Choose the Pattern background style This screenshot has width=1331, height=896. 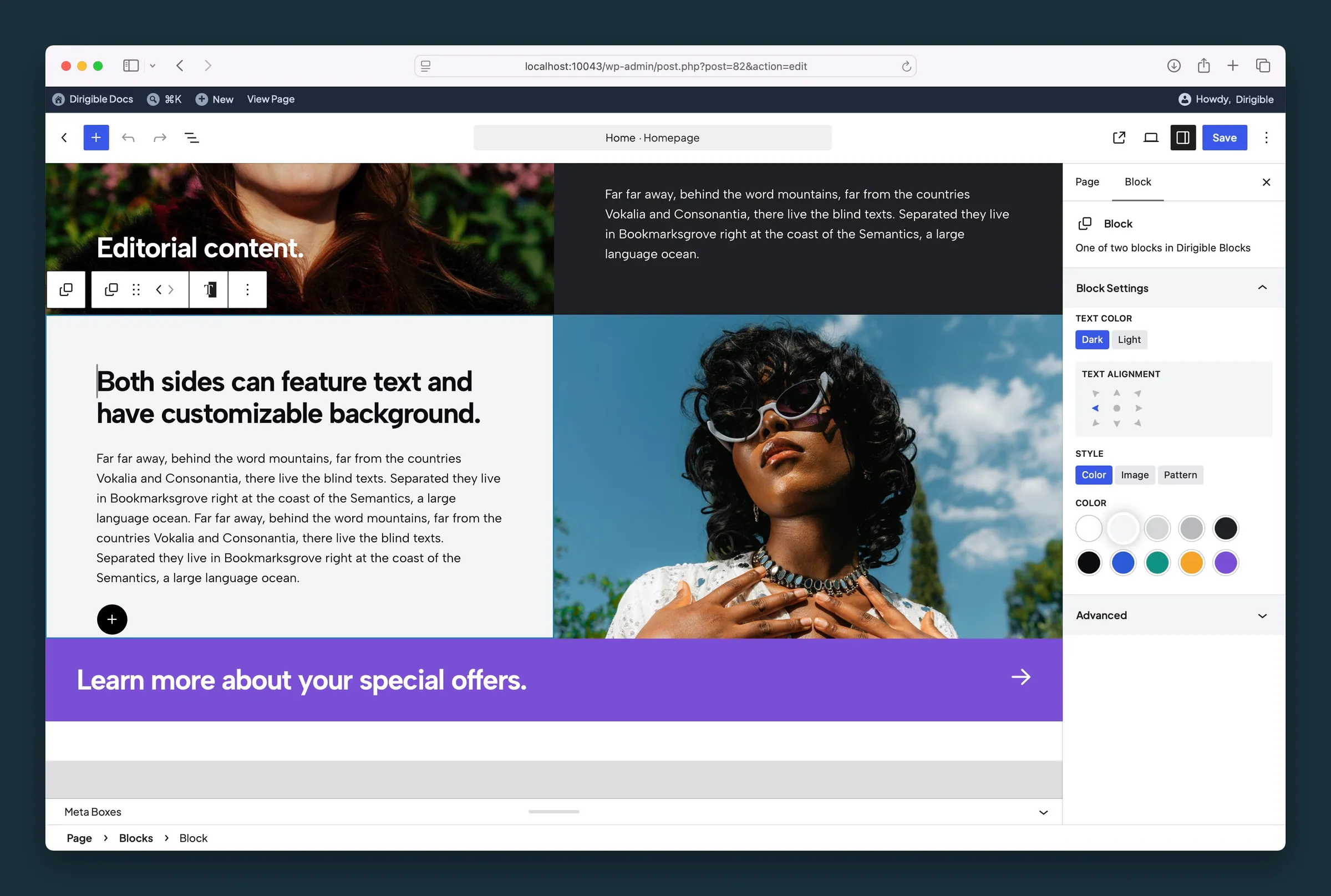click(1180, 475)
